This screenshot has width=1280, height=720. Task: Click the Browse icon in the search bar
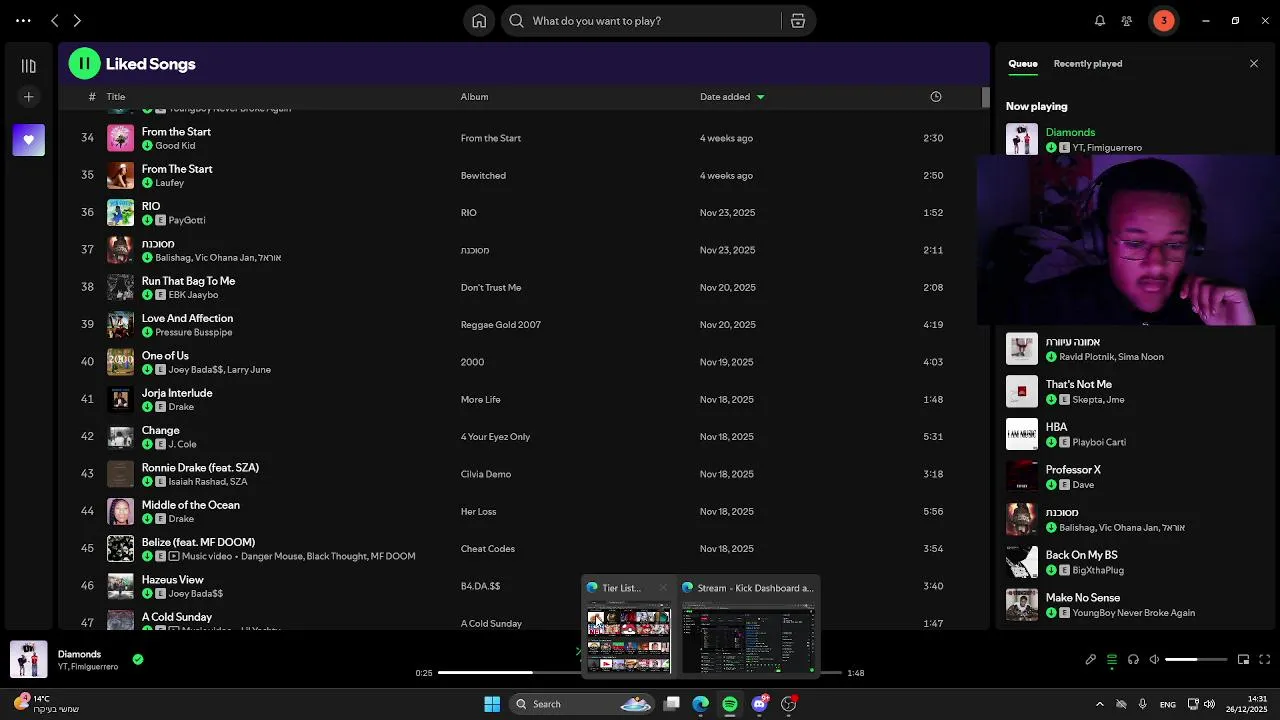pyautogui.click(x=798, y=21)
